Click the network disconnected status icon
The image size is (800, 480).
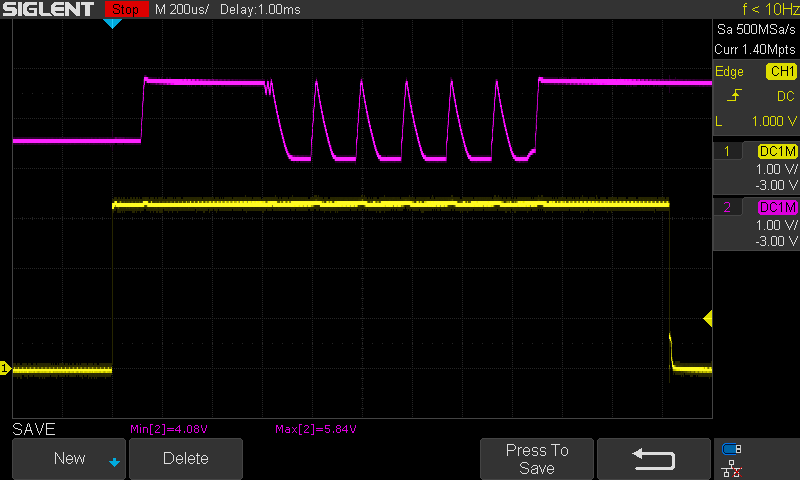[732, 469]
